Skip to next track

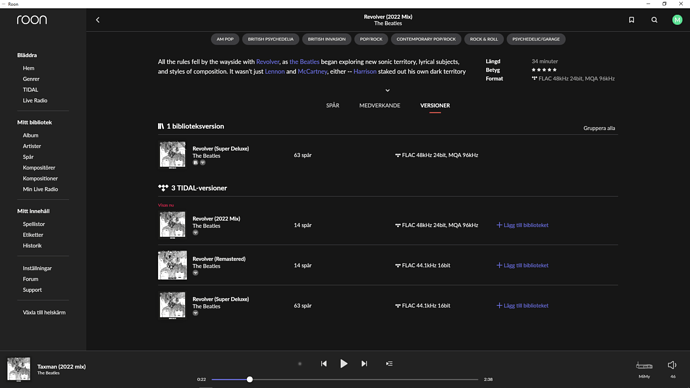click(364, 364)
